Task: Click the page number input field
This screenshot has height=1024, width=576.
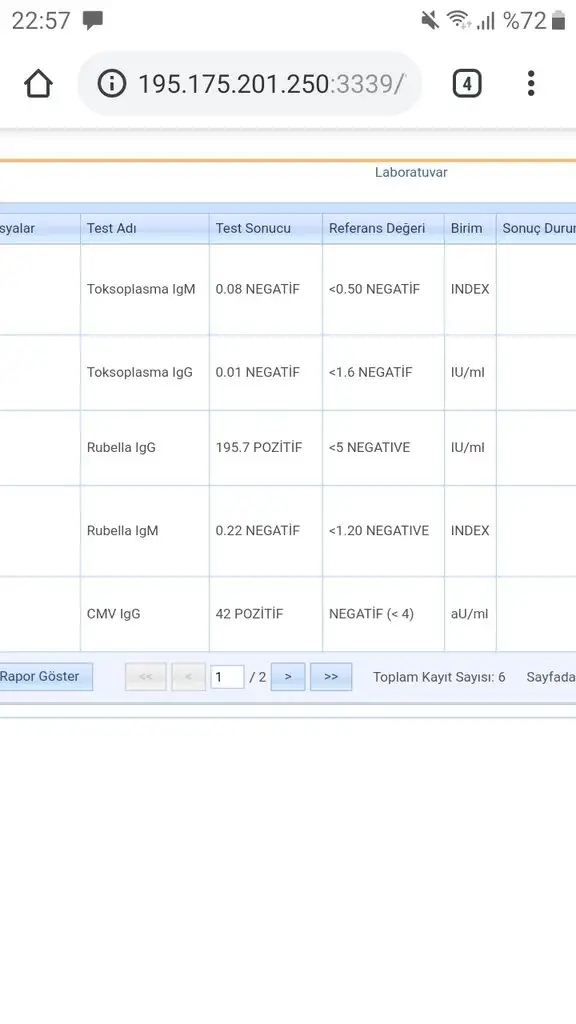Action: point(227,677)
